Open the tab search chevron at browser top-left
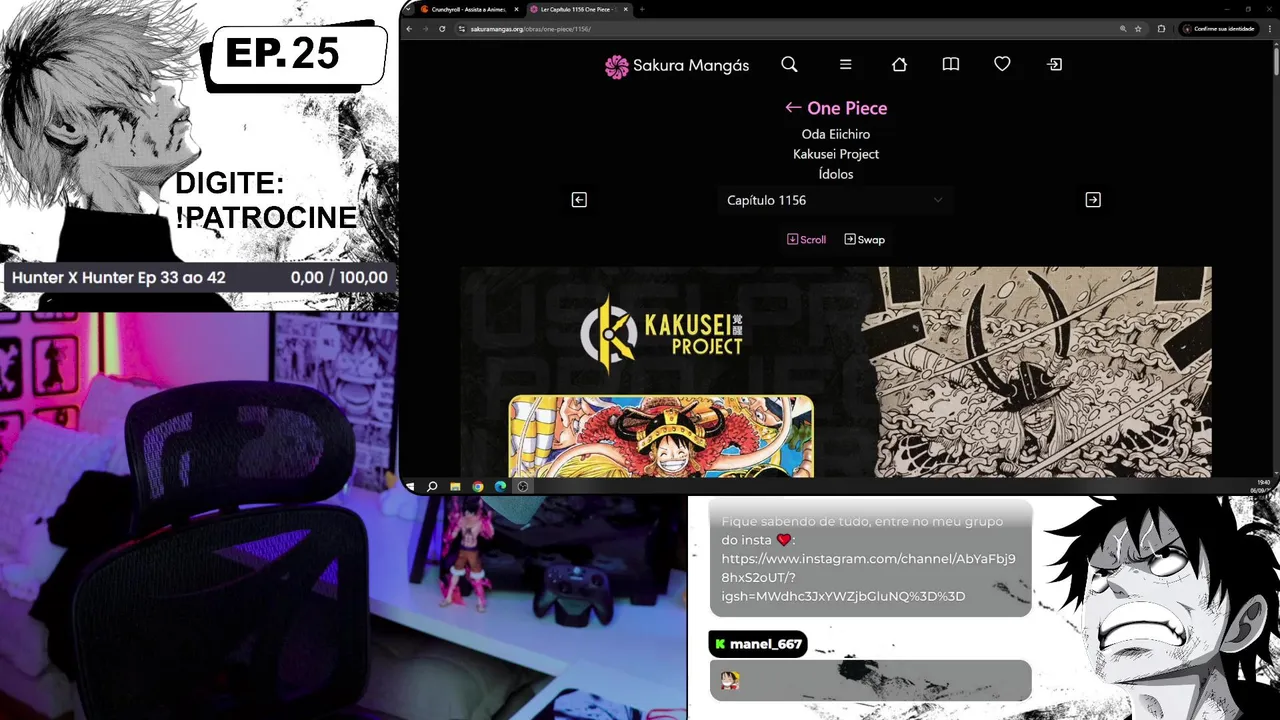1280x720 pixels. click(408, 9)
